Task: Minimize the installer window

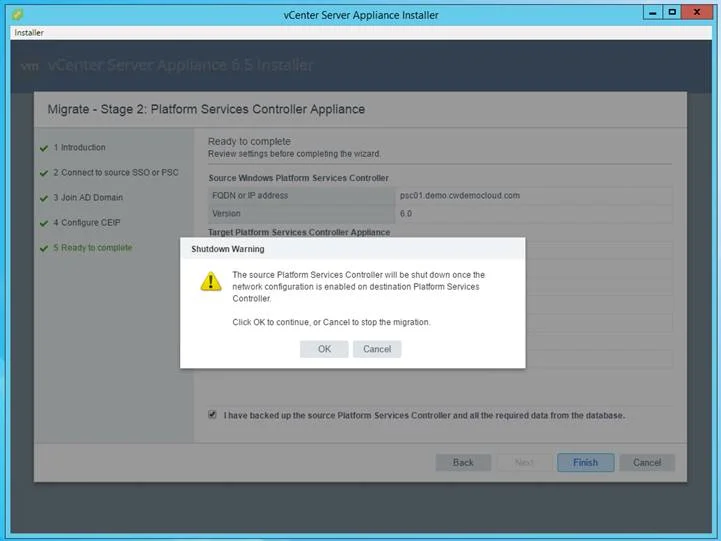Action: [652, 12]
